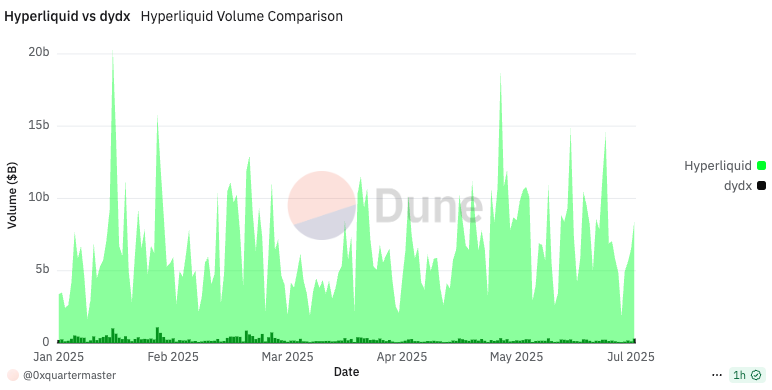Click the Volume ($B) axis title
The height and width of the screenshot is (390, 772).
pos(12,195)
